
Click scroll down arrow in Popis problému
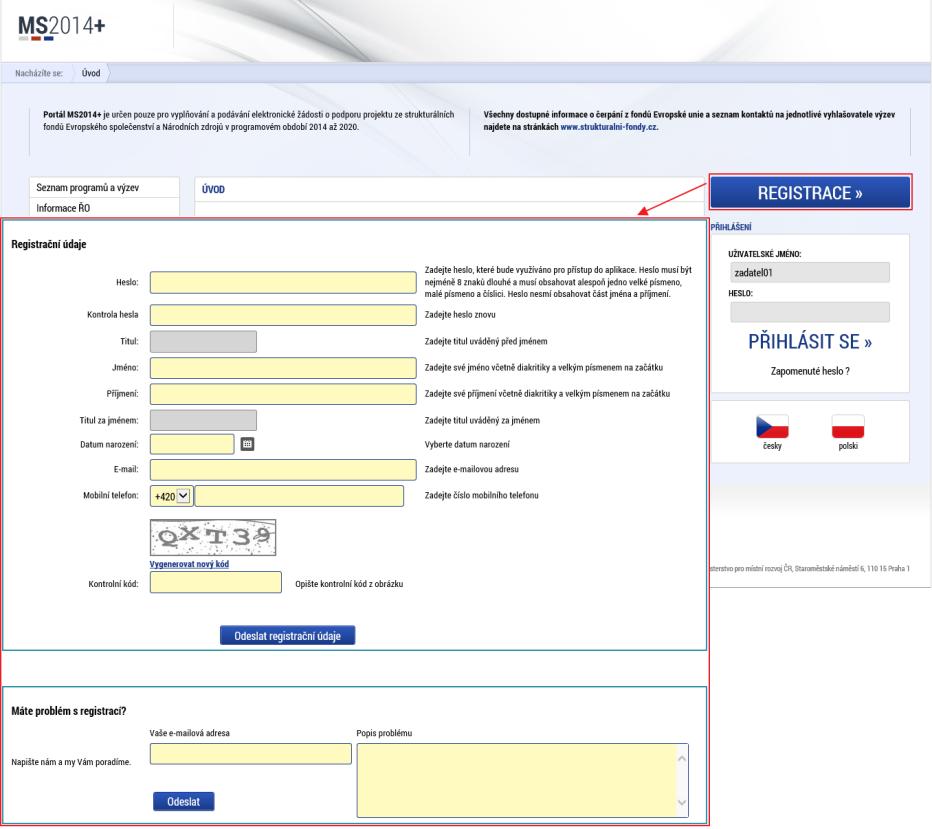point(682,802)
